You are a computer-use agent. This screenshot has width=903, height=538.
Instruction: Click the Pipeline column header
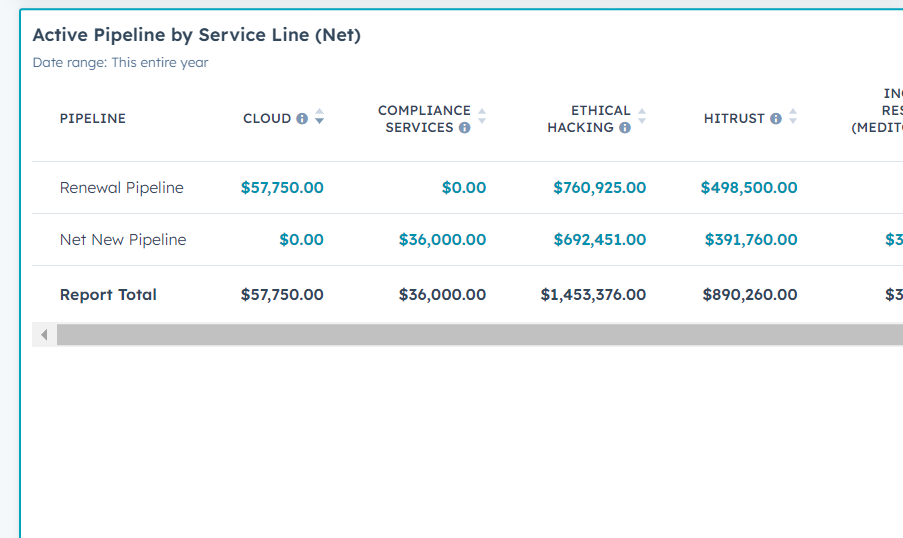coord(93,119)
